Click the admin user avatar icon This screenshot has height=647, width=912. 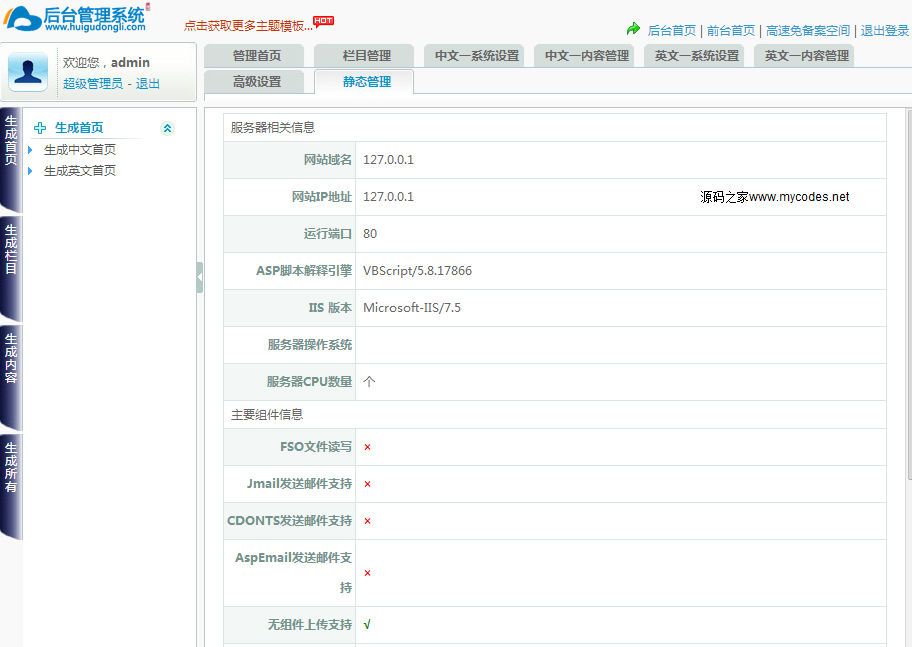[27, 72]
